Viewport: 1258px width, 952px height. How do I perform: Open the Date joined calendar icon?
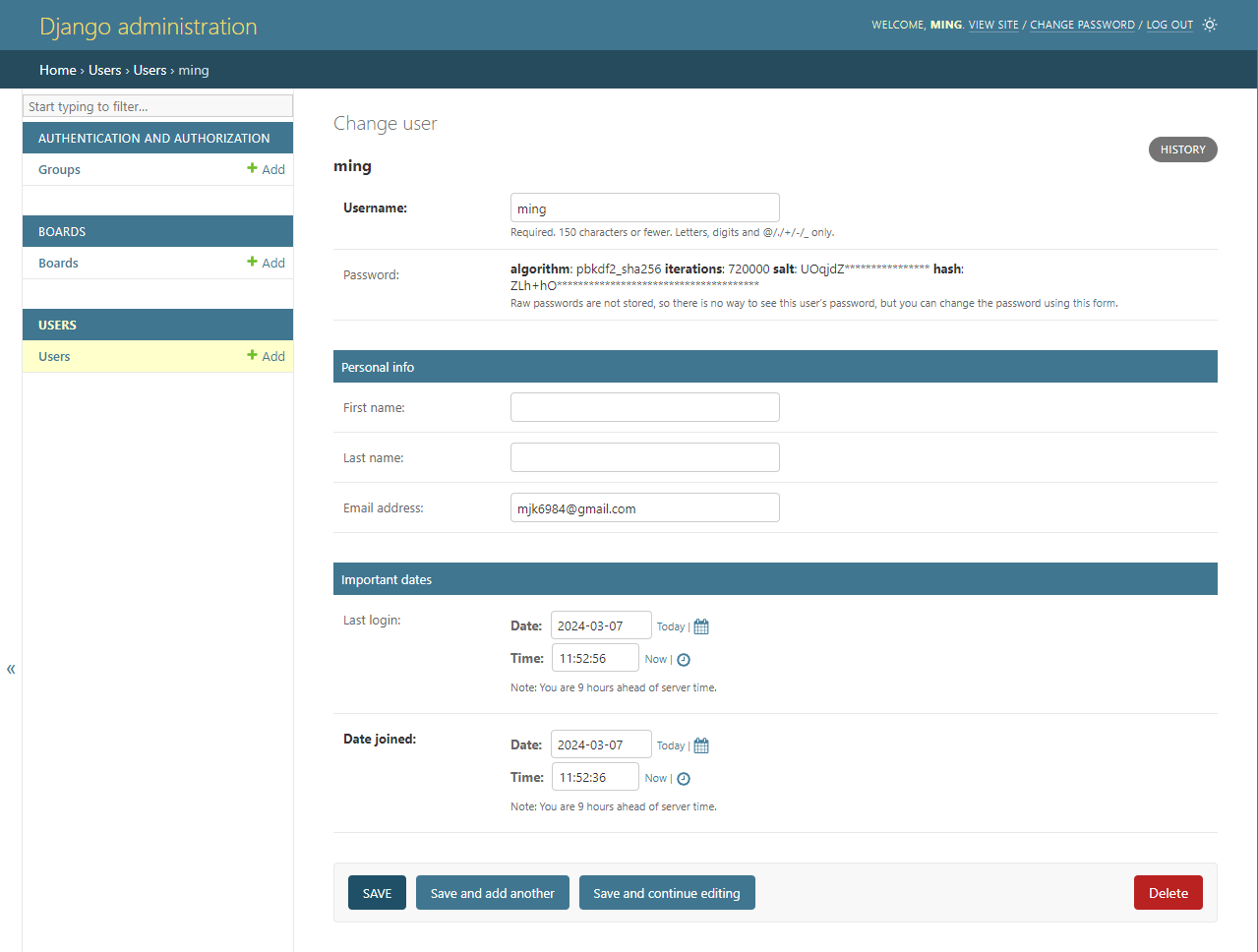[701, 745]
